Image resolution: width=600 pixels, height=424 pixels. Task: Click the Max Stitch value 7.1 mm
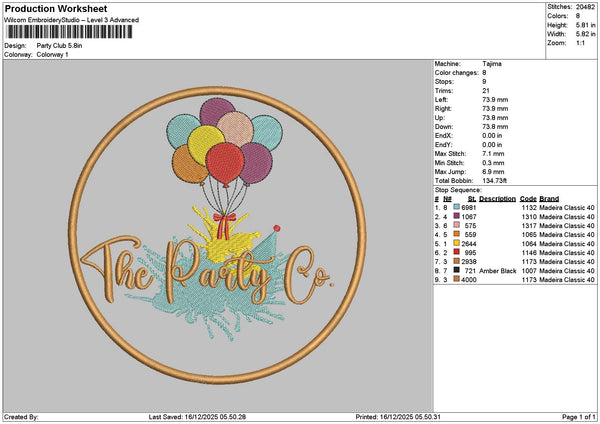click(493, 153)
